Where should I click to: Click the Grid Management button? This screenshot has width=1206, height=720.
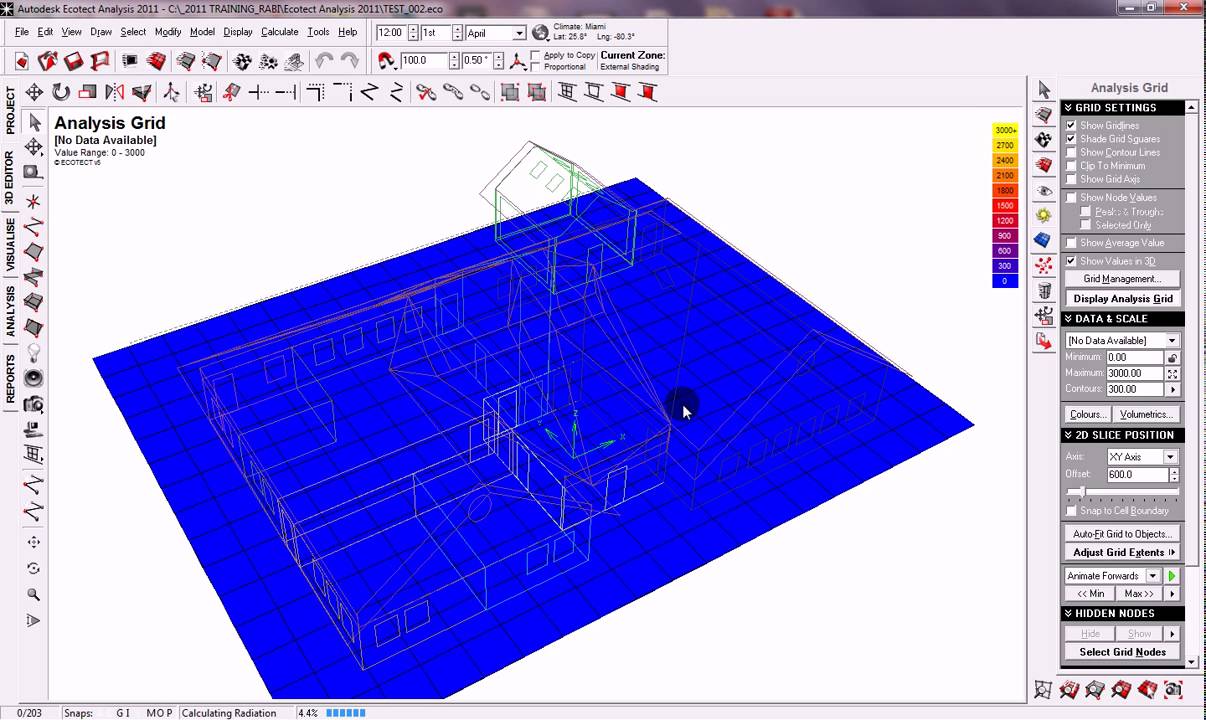(x=1122, y=279)
